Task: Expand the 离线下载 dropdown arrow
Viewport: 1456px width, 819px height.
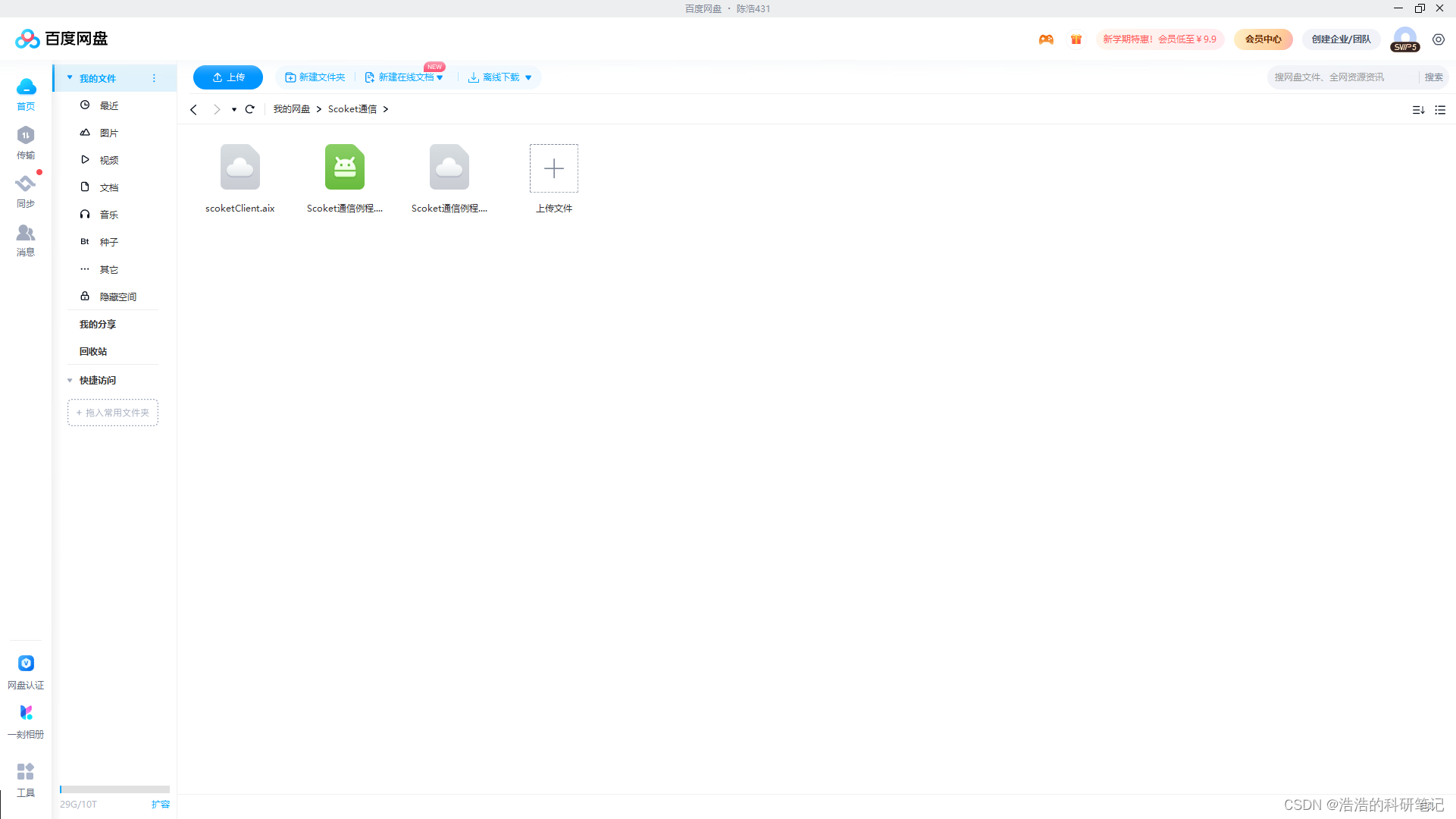Action: coord(528,77)
